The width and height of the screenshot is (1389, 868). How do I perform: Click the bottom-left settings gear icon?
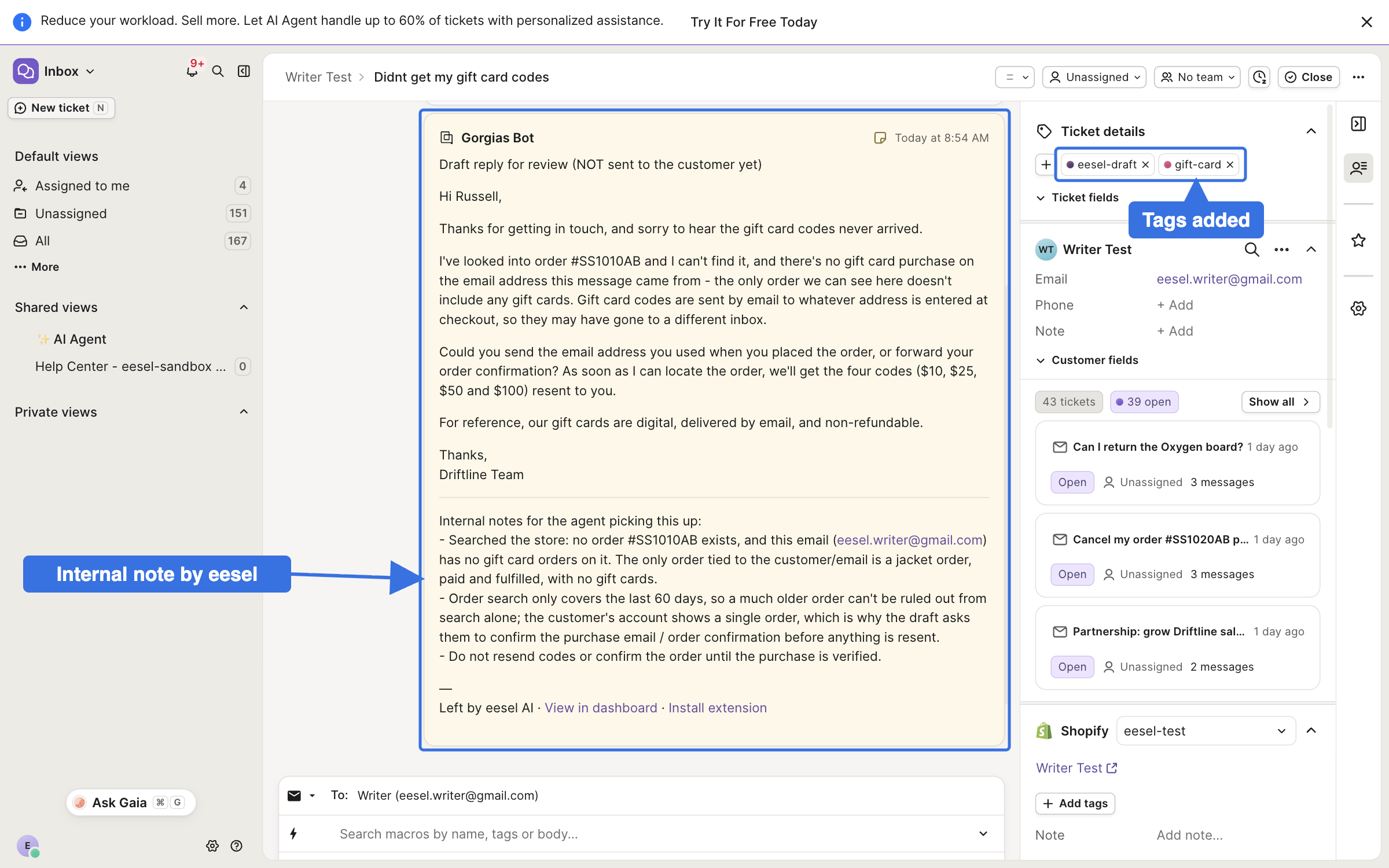click(212, 846)
